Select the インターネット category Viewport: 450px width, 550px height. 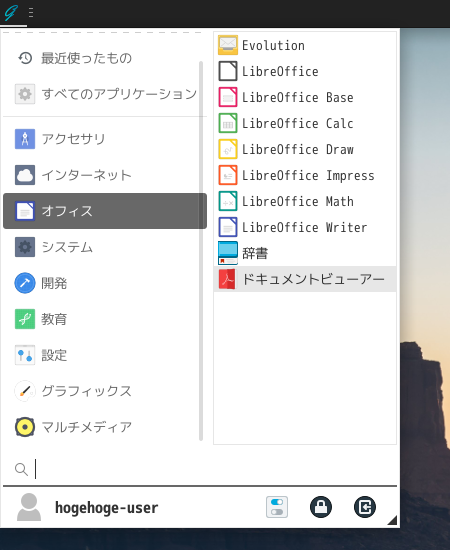point(105,175)
